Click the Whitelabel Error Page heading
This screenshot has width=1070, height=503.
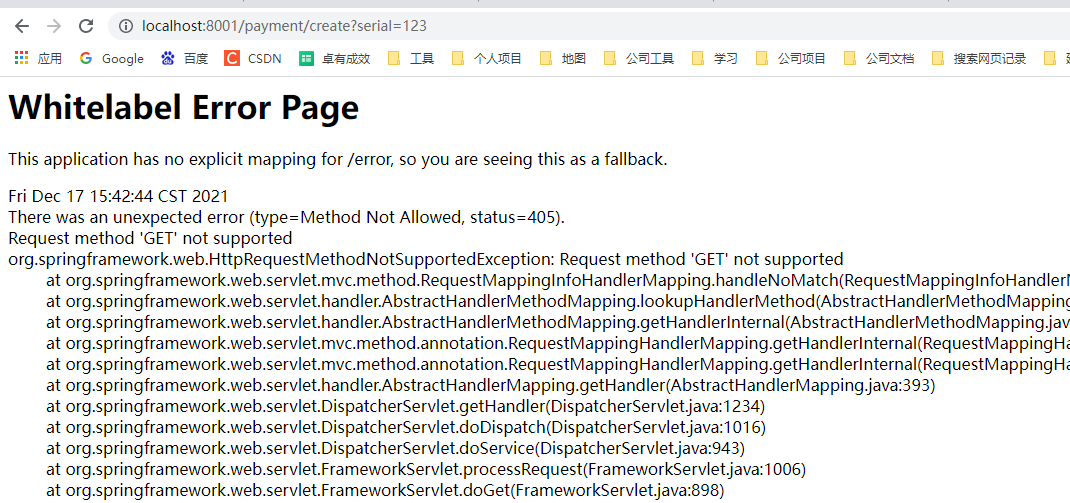pos(184,107)
